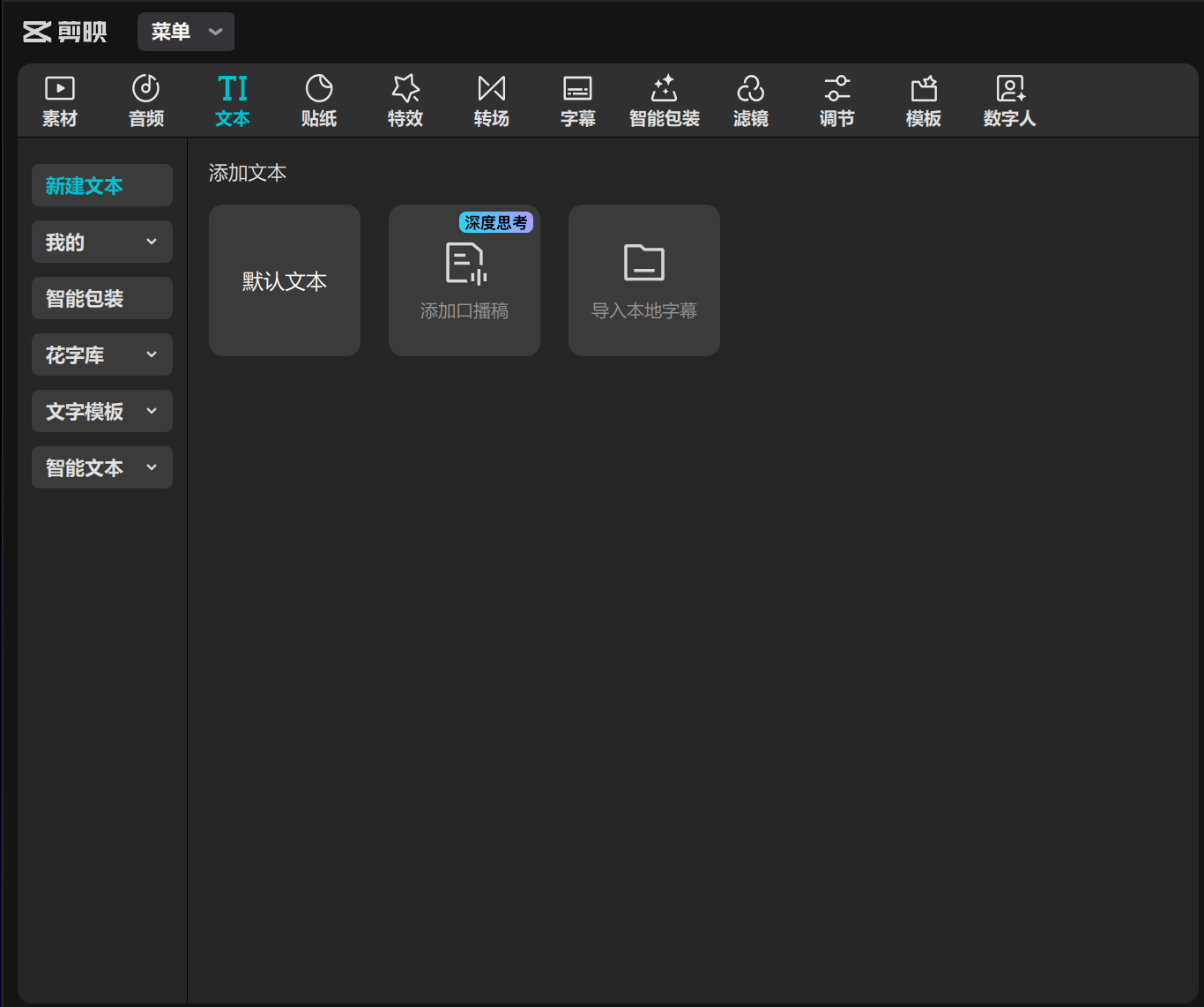Select 智能包装 in the left sidebar

tap(102, 298)
